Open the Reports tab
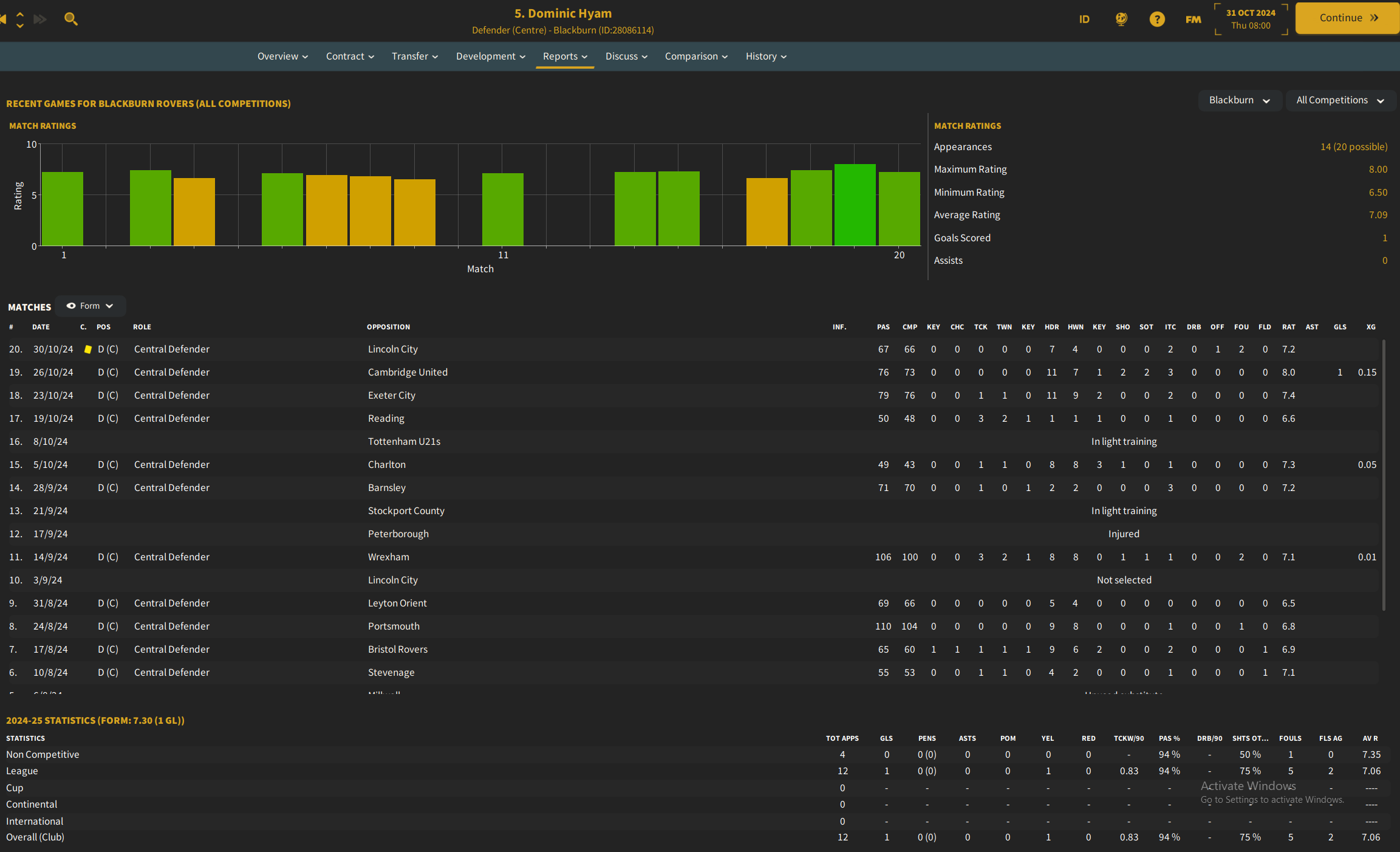 click(565, 56)
